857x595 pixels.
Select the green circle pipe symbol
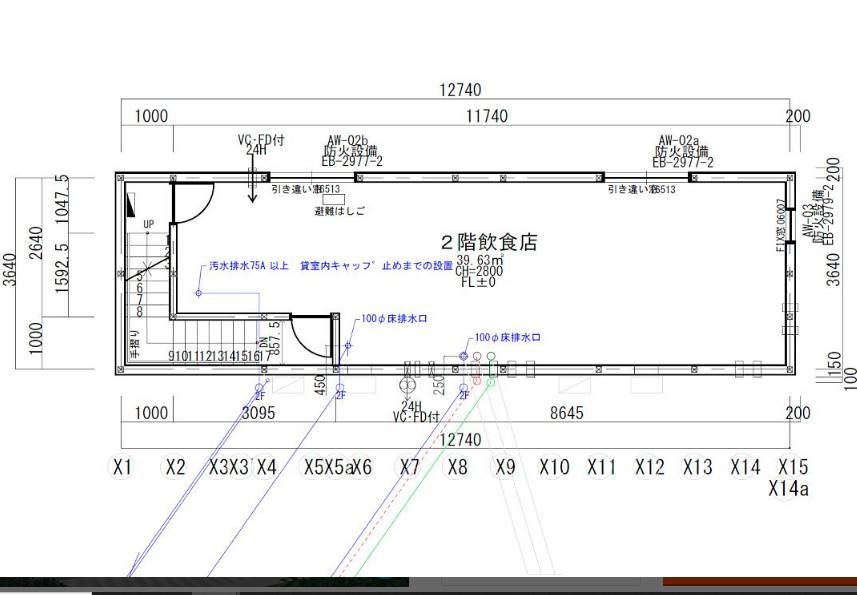[491, 357]
